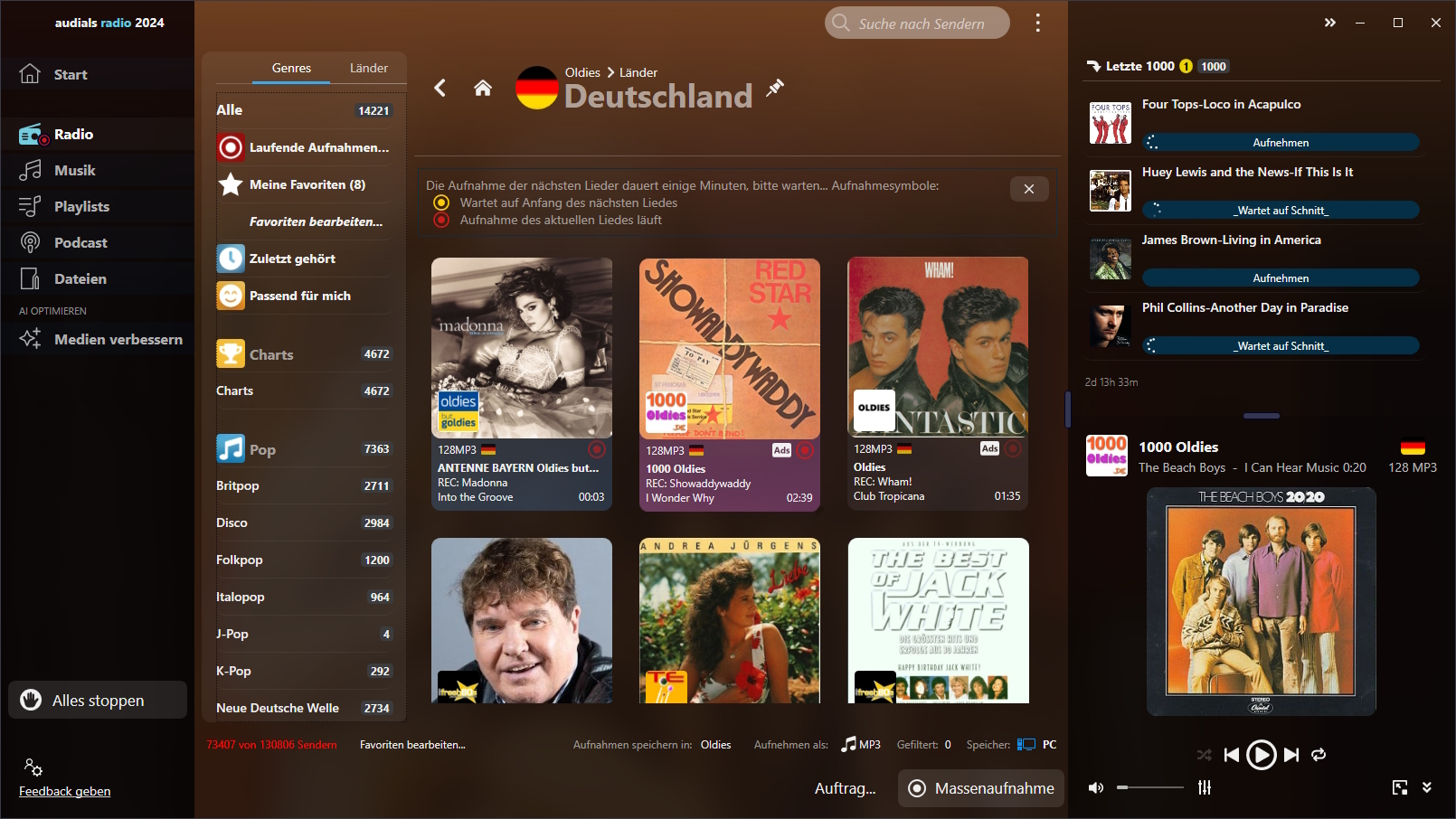Click the Länder breadcrumb
The image size is (1456, 819).
point(638,72)
